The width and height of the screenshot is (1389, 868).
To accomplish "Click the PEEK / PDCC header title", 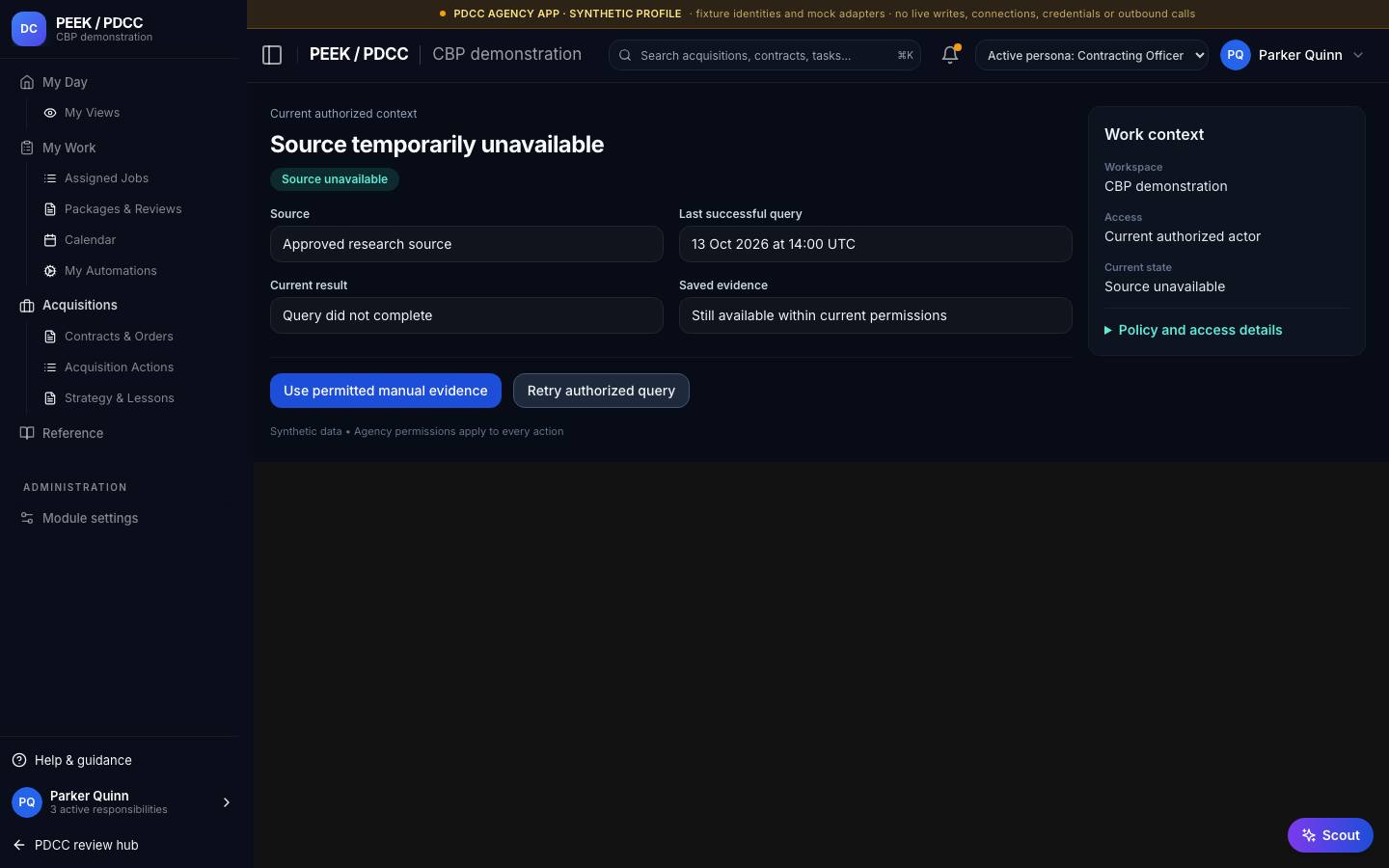I will pos(359,54).
